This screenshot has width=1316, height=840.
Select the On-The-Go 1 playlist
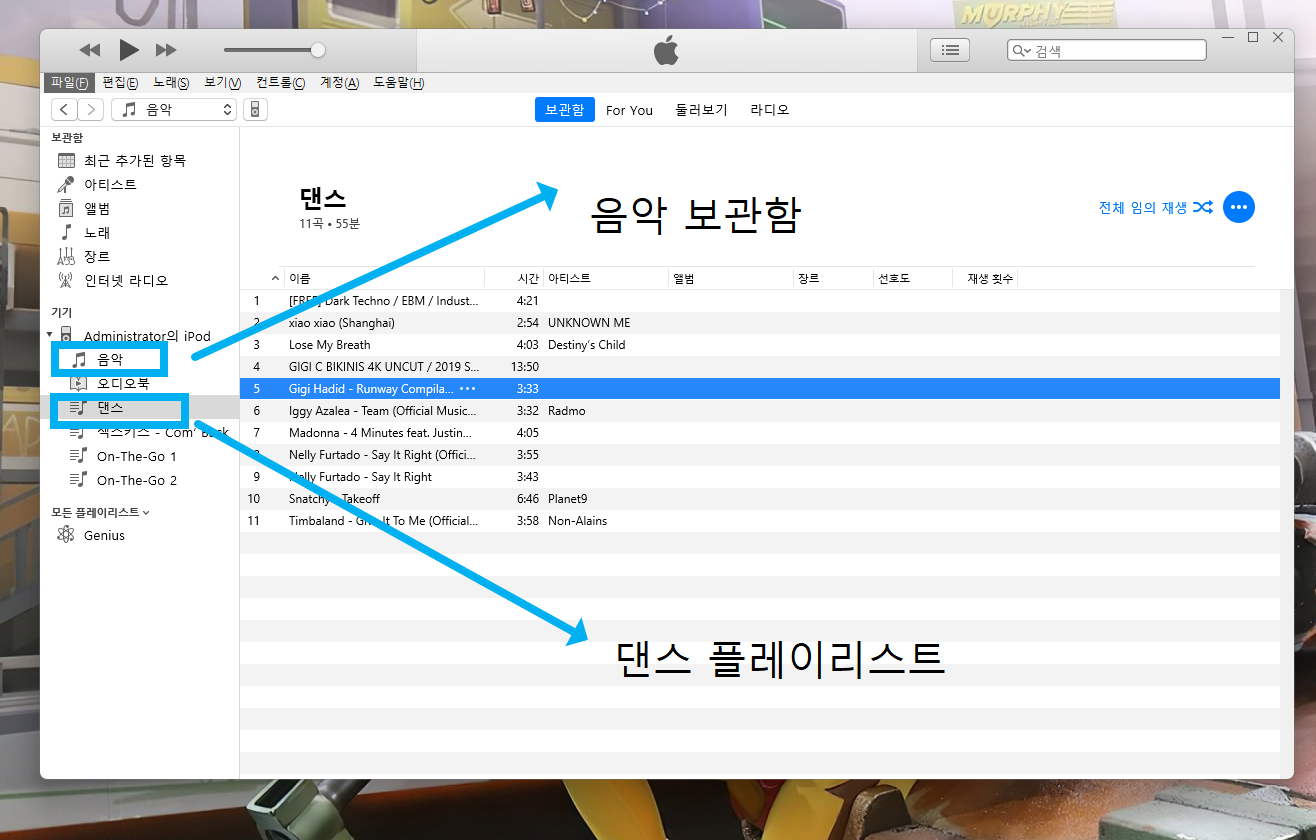point(139,456)
